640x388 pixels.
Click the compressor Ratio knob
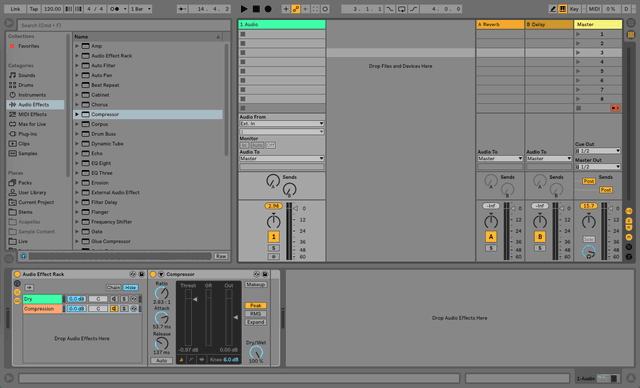click(162, 293)
